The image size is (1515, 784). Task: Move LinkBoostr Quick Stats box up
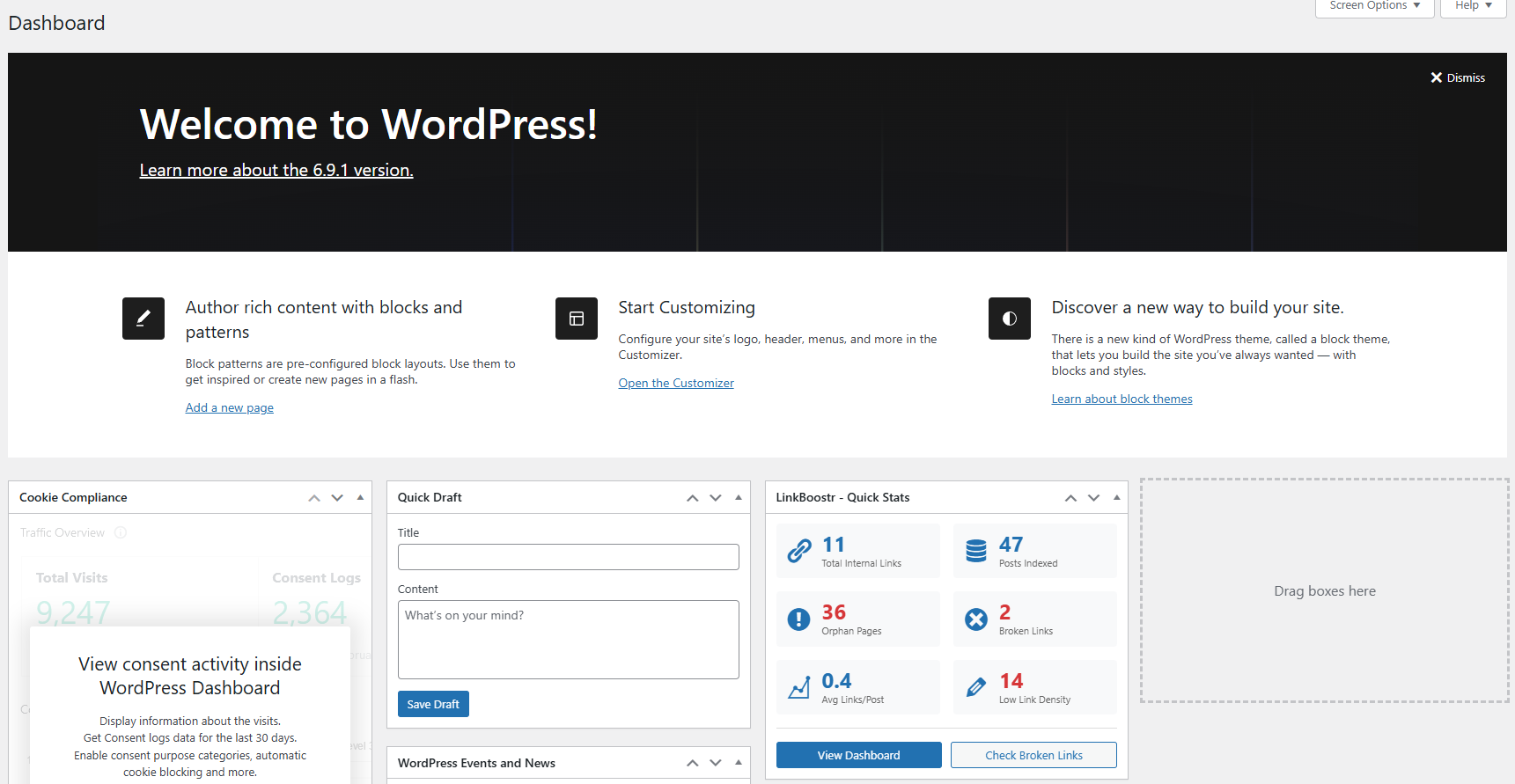click(x=1071, y=498)
